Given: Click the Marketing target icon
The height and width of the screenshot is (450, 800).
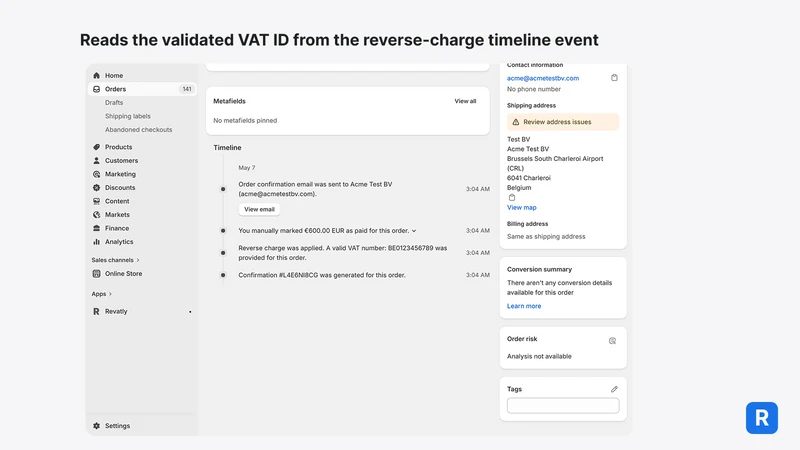Looking at the screenshot, I should click(x=96, y=174).
